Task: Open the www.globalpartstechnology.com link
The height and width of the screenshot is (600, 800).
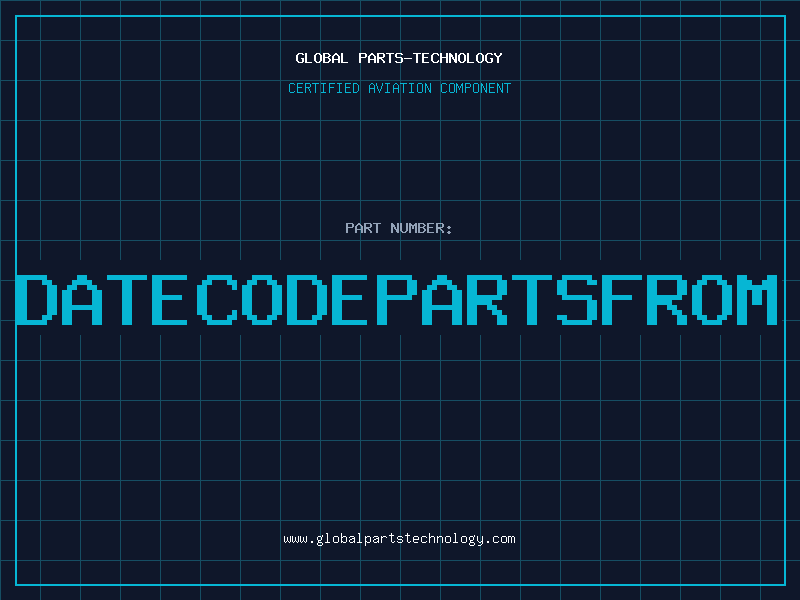Action: 399,539
